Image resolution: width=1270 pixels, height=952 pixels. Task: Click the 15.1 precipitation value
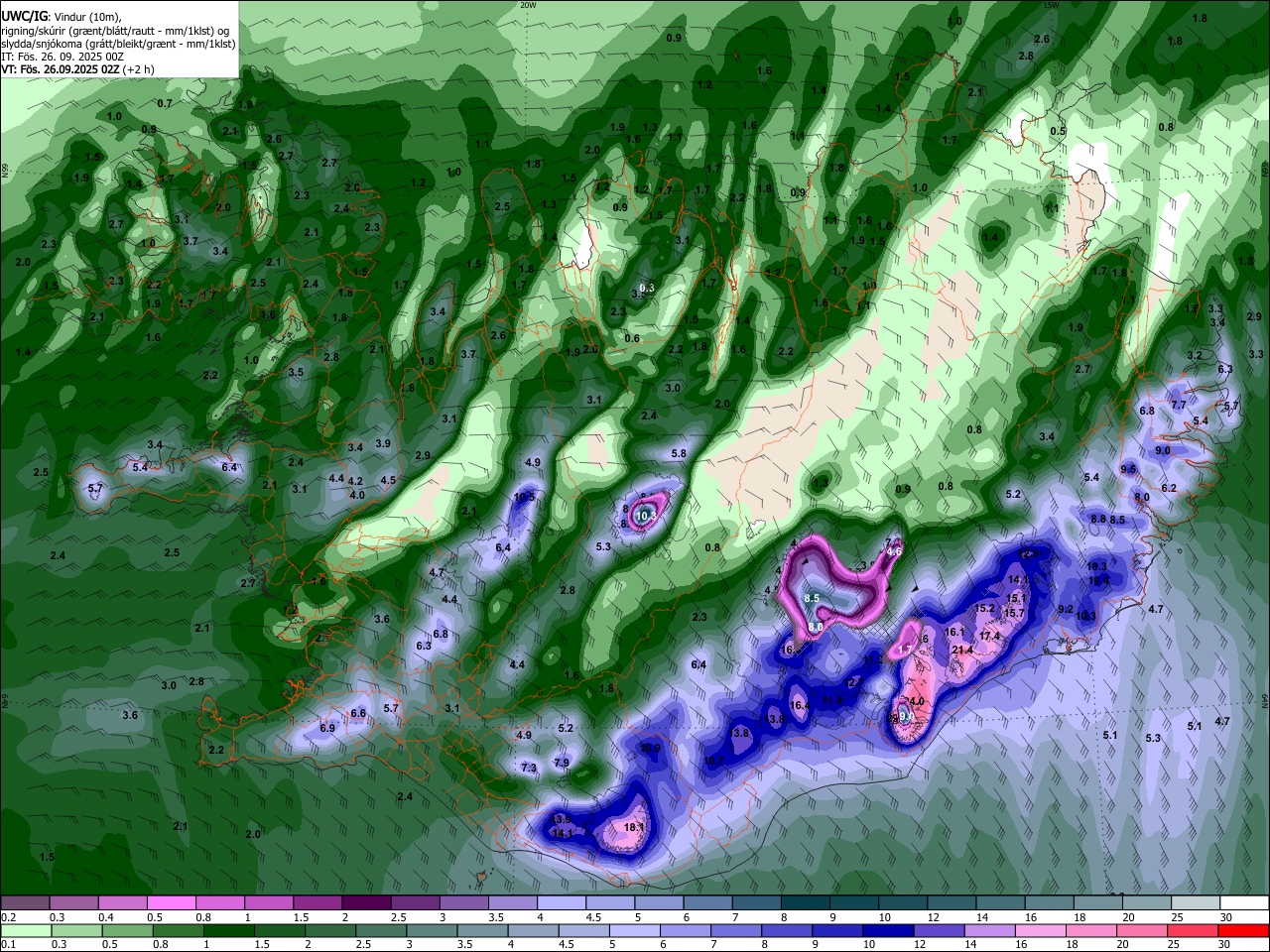tap(1016, 599)
